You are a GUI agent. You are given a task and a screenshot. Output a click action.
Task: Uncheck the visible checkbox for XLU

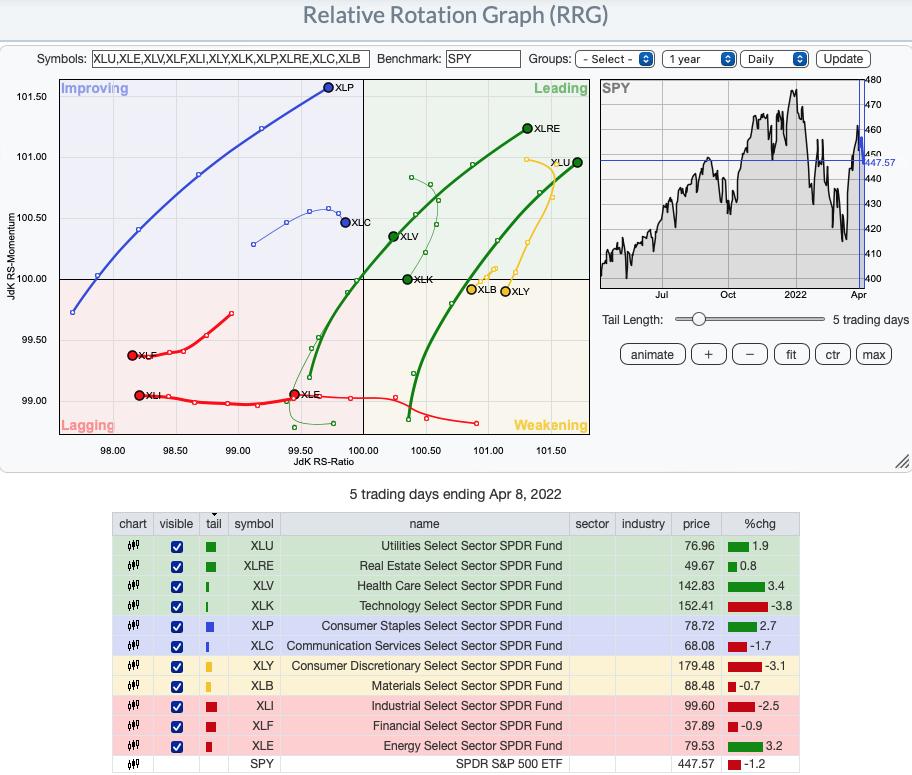177,546
